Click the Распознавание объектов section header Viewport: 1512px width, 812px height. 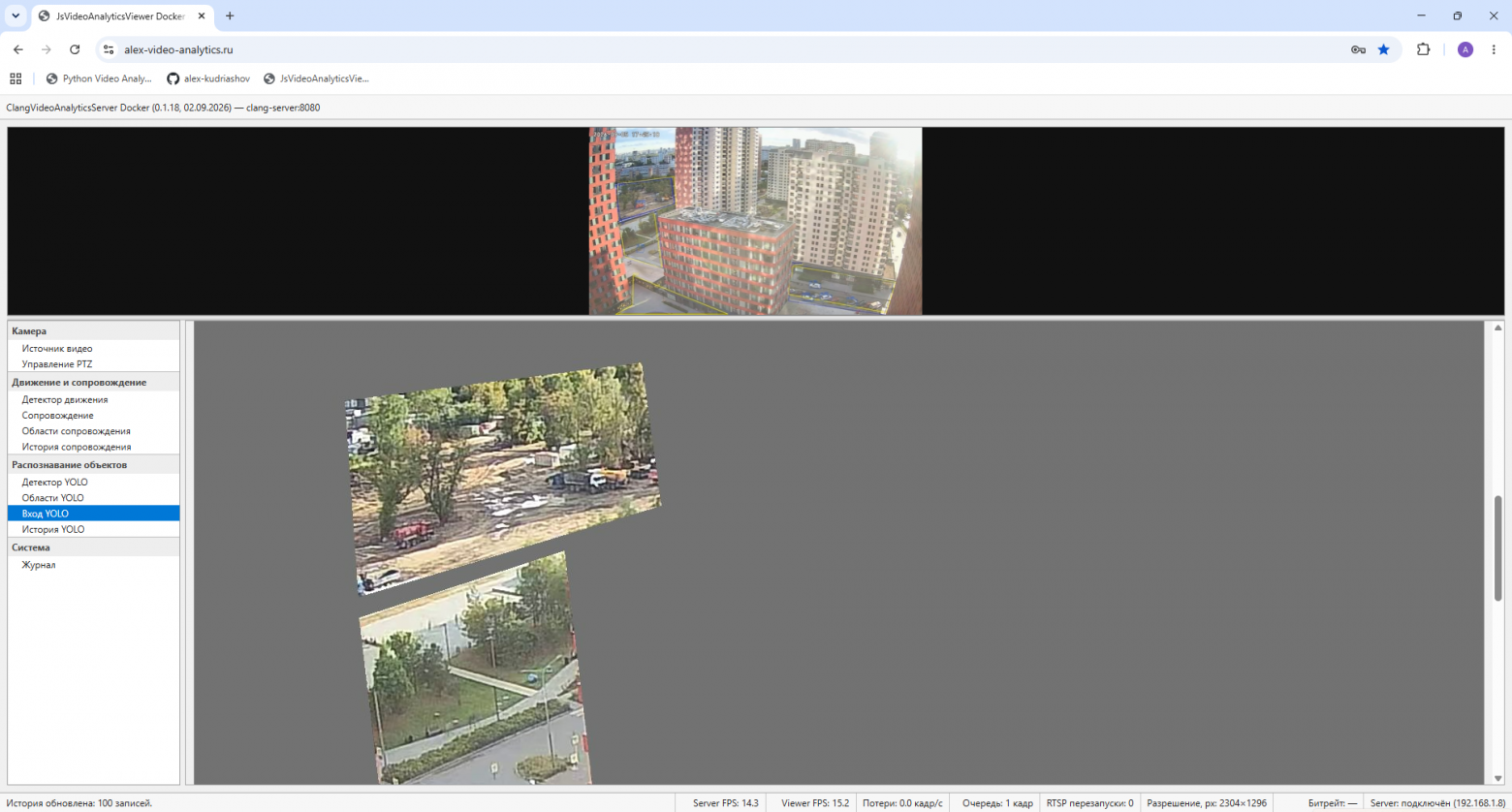click(x=94, y=464)
